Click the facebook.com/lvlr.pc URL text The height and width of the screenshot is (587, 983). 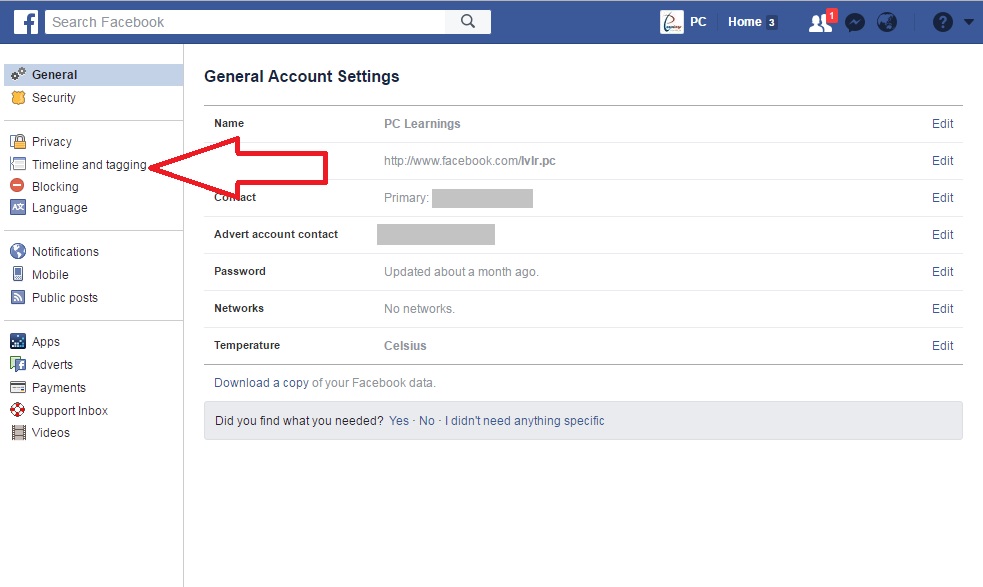(x=470, y=161)
